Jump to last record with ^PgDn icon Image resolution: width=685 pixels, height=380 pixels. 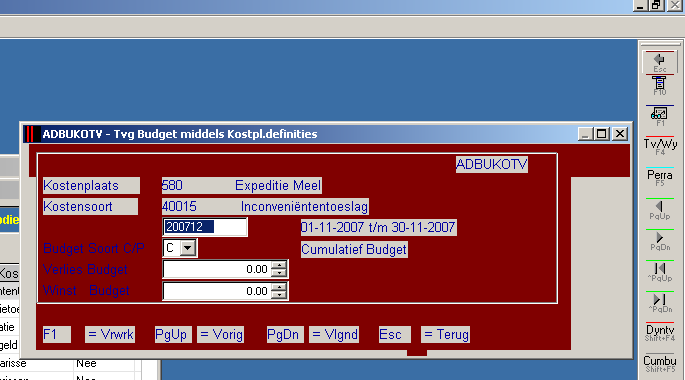pyautogui.click(x=660, y=303)
